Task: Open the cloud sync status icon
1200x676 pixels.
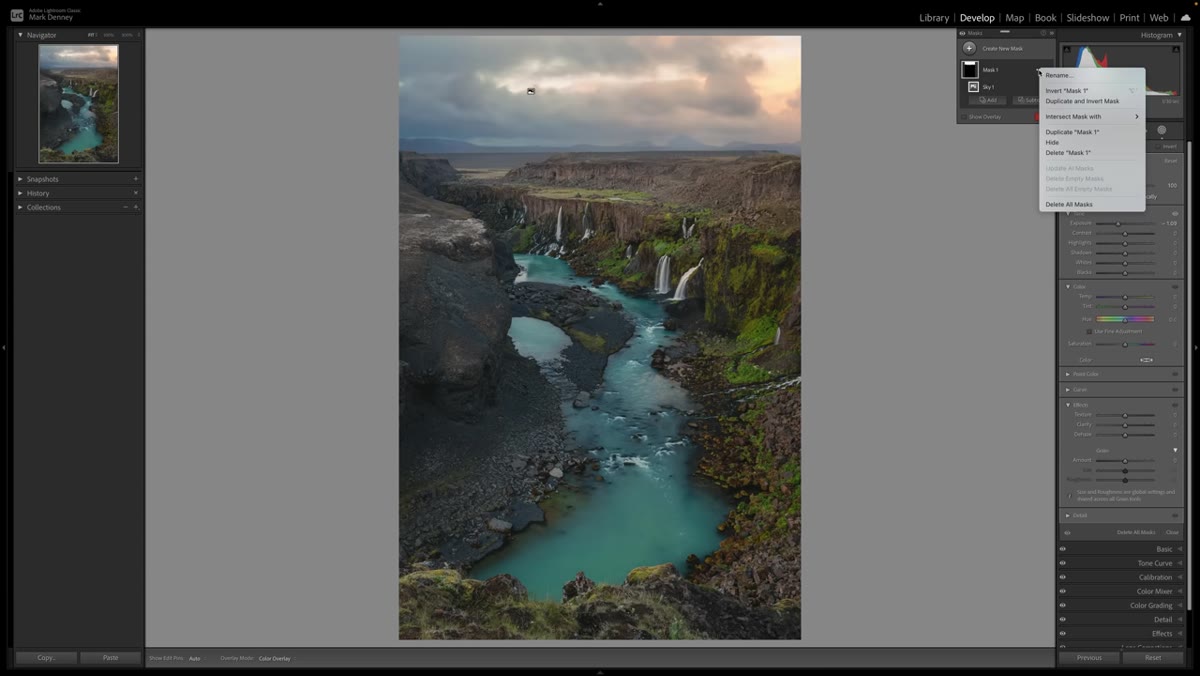Action: 1186,17
